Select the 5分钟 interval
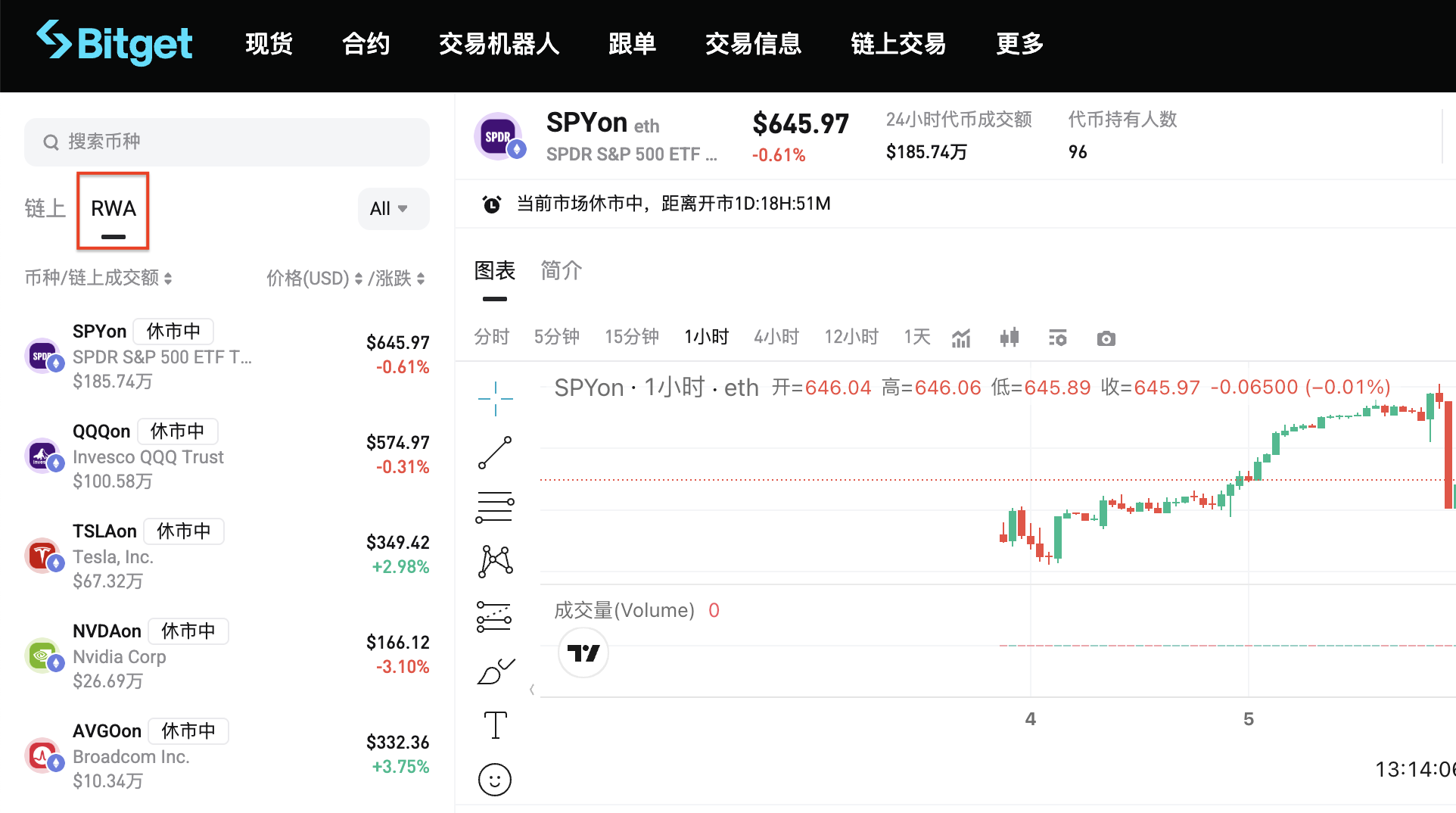This screenshot has width=1456, height=813. (x=557, y=337)
